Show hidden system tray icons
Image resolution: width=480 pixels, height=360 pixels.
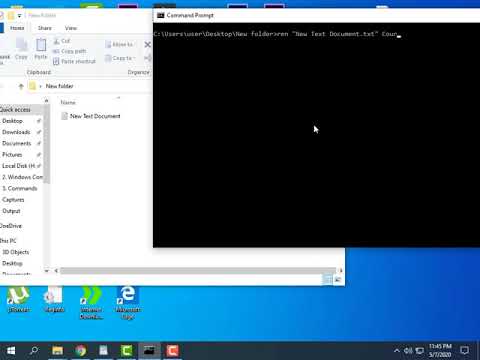(397, 351)
